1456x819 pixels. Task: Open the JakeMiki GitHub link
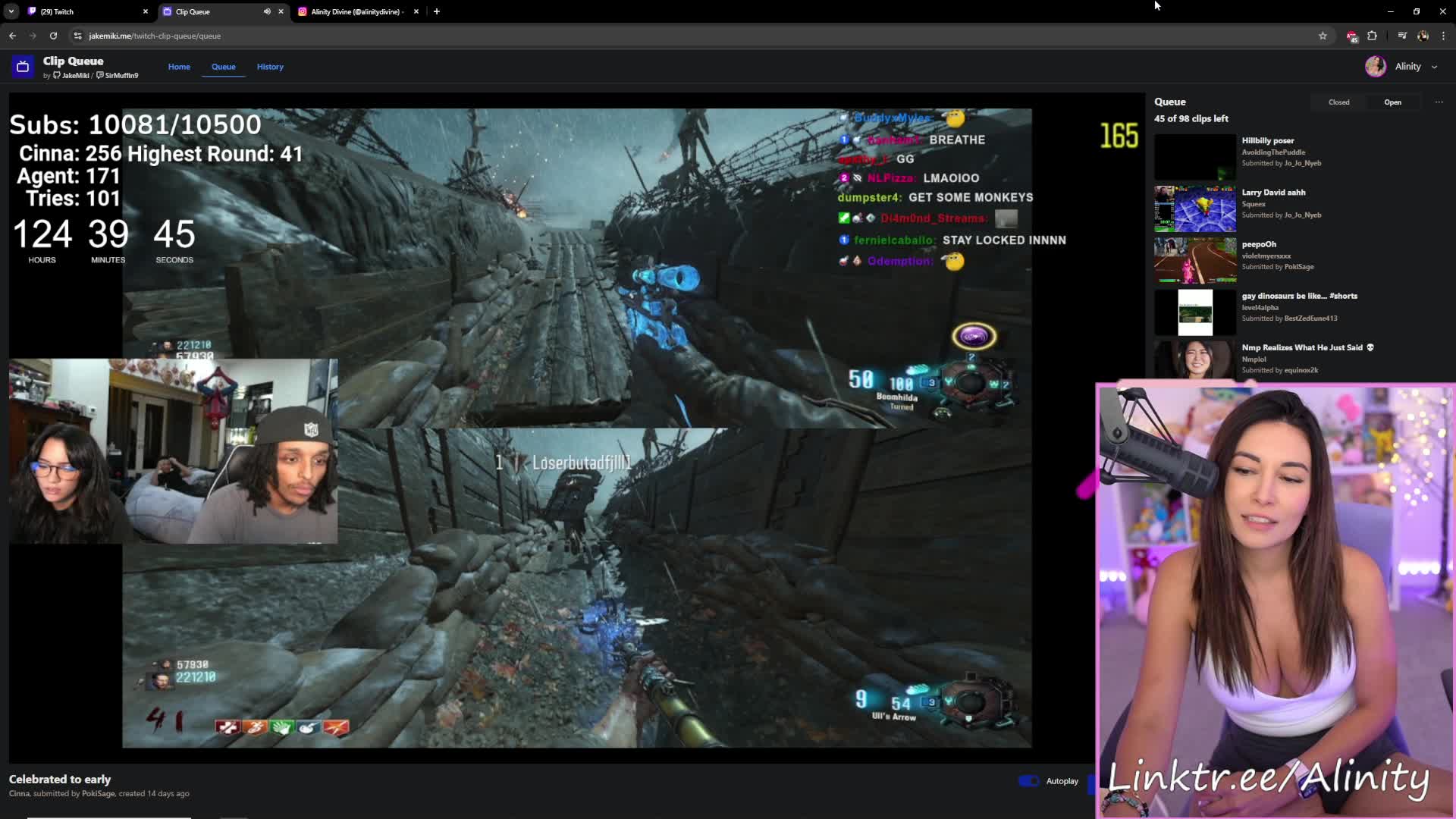(x=71, y=76)
